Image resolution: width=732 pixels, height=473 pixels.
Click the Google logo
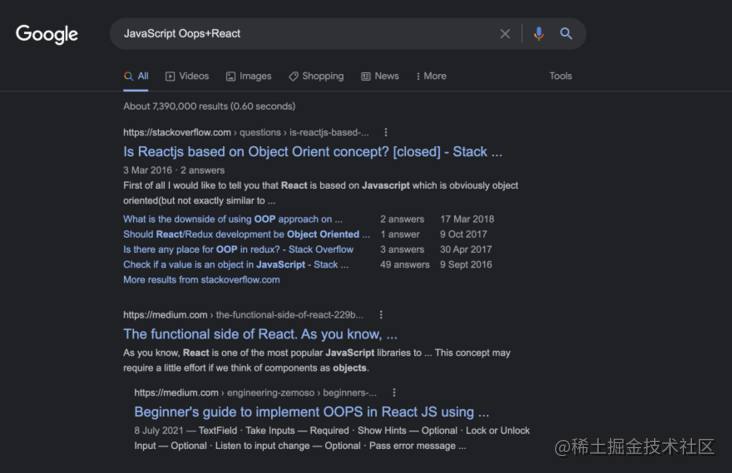pyautogui.click(x=47, y=34)
